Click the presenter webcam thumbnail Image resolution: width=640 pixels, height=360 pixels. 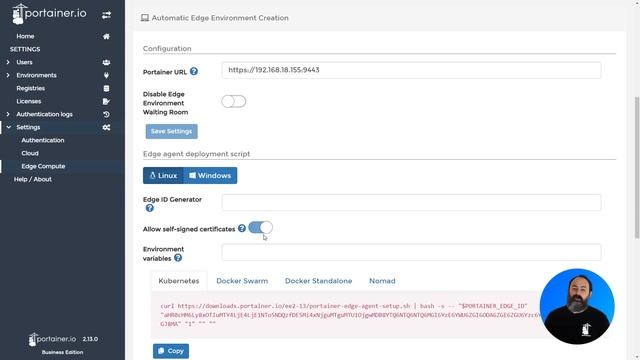tap(577, 306)
